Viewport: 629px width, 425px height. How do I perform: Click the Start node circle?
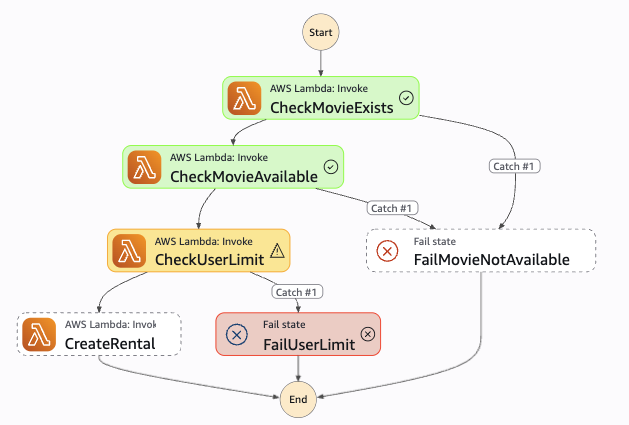click(321, 32)
